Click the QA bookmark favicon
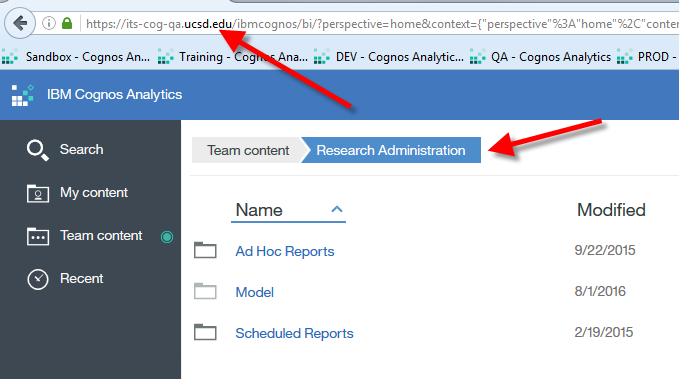 click(478, 57)
